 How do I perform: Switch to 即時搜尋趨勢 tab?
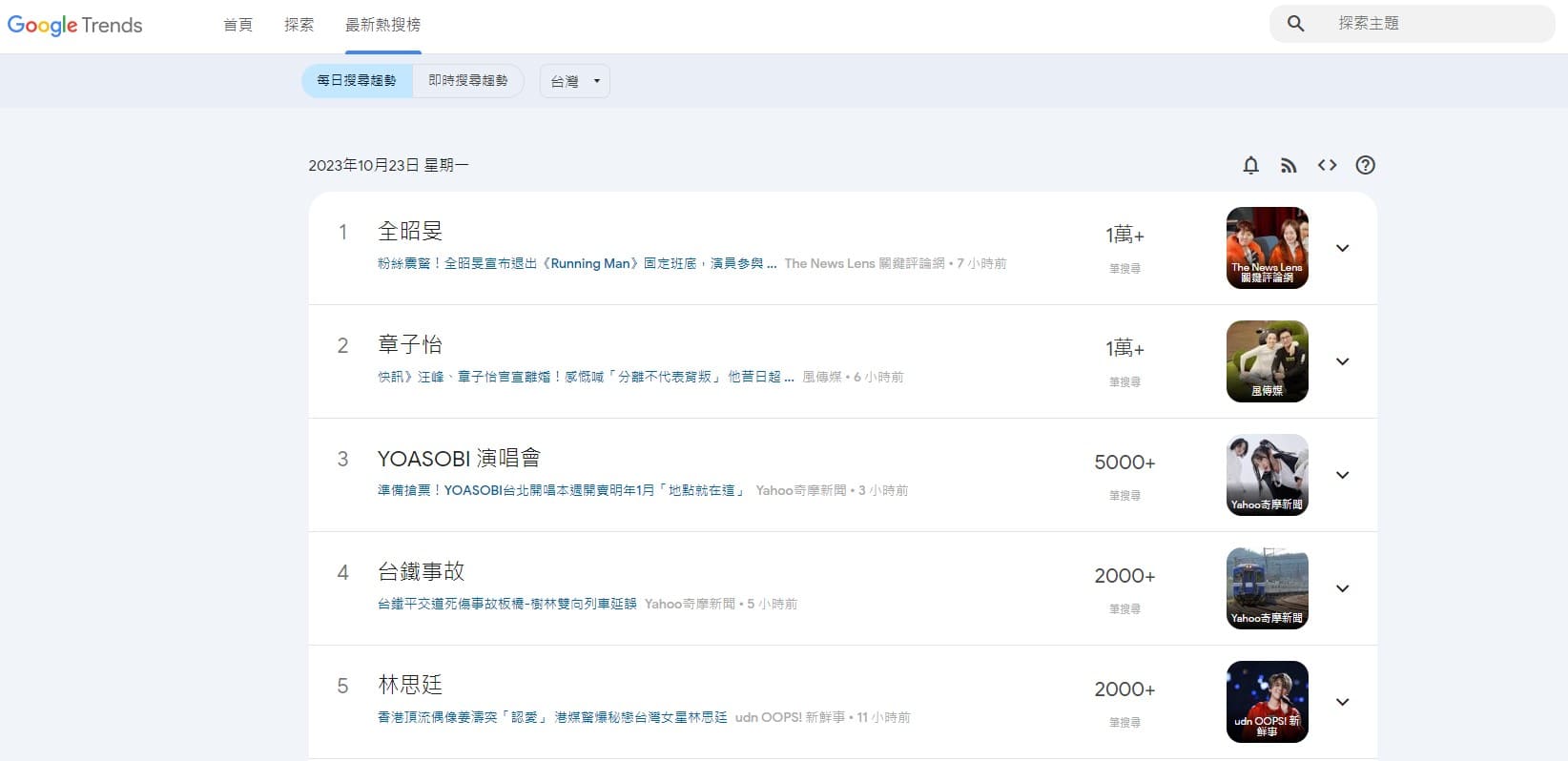pos(468,81)
